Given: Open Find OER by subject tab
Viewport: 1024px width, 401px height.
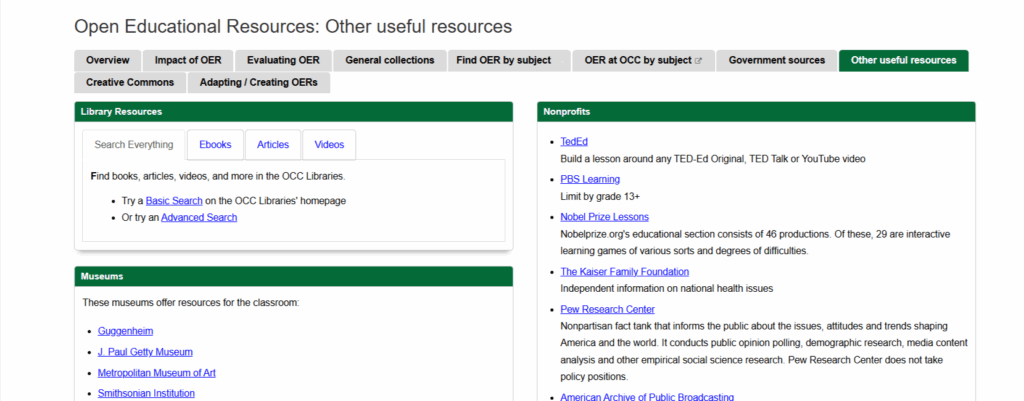Looking at the screenshot, I should (x=503, y=60).
